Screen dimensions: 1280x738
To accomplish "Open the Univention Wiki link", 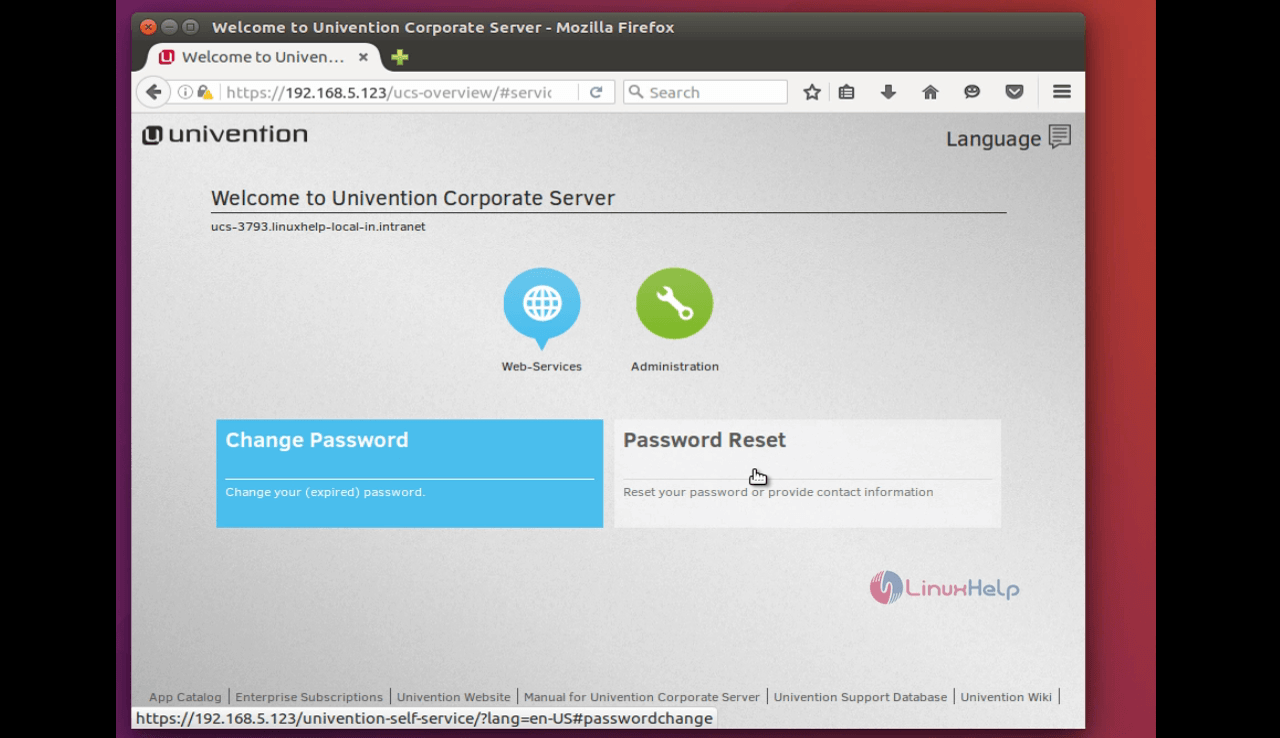I will point(1006,697).
